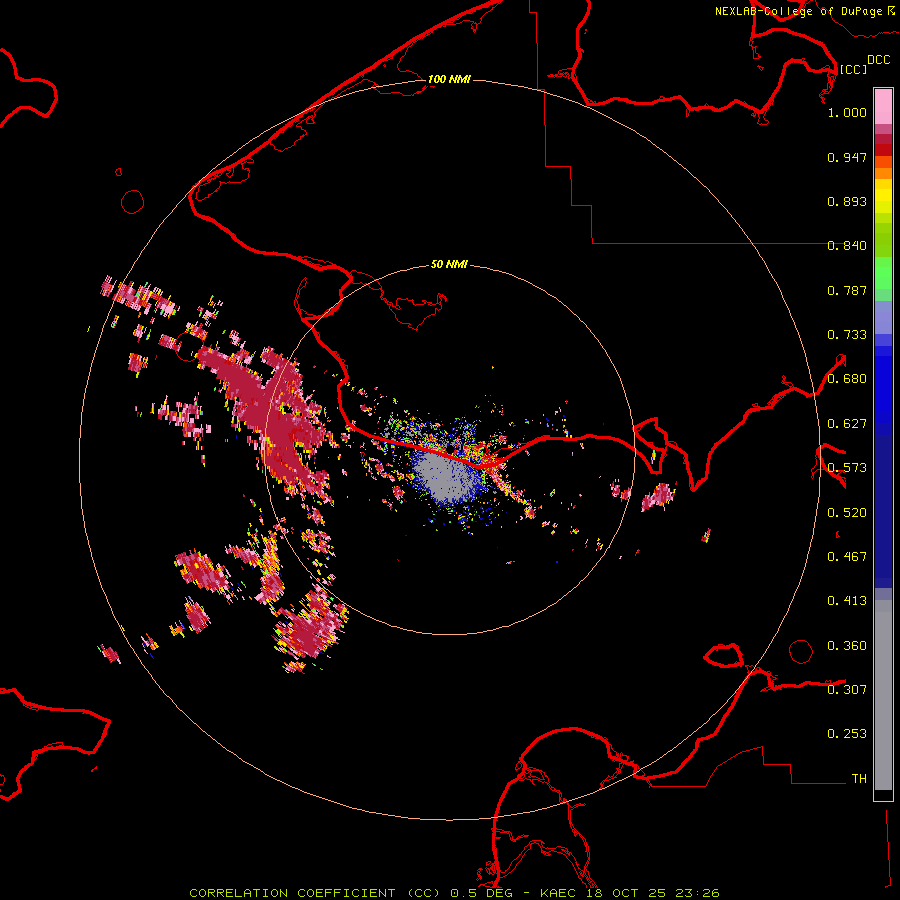
Task: Click the 18 OCT 25 date text
Action: click(626, 893)
